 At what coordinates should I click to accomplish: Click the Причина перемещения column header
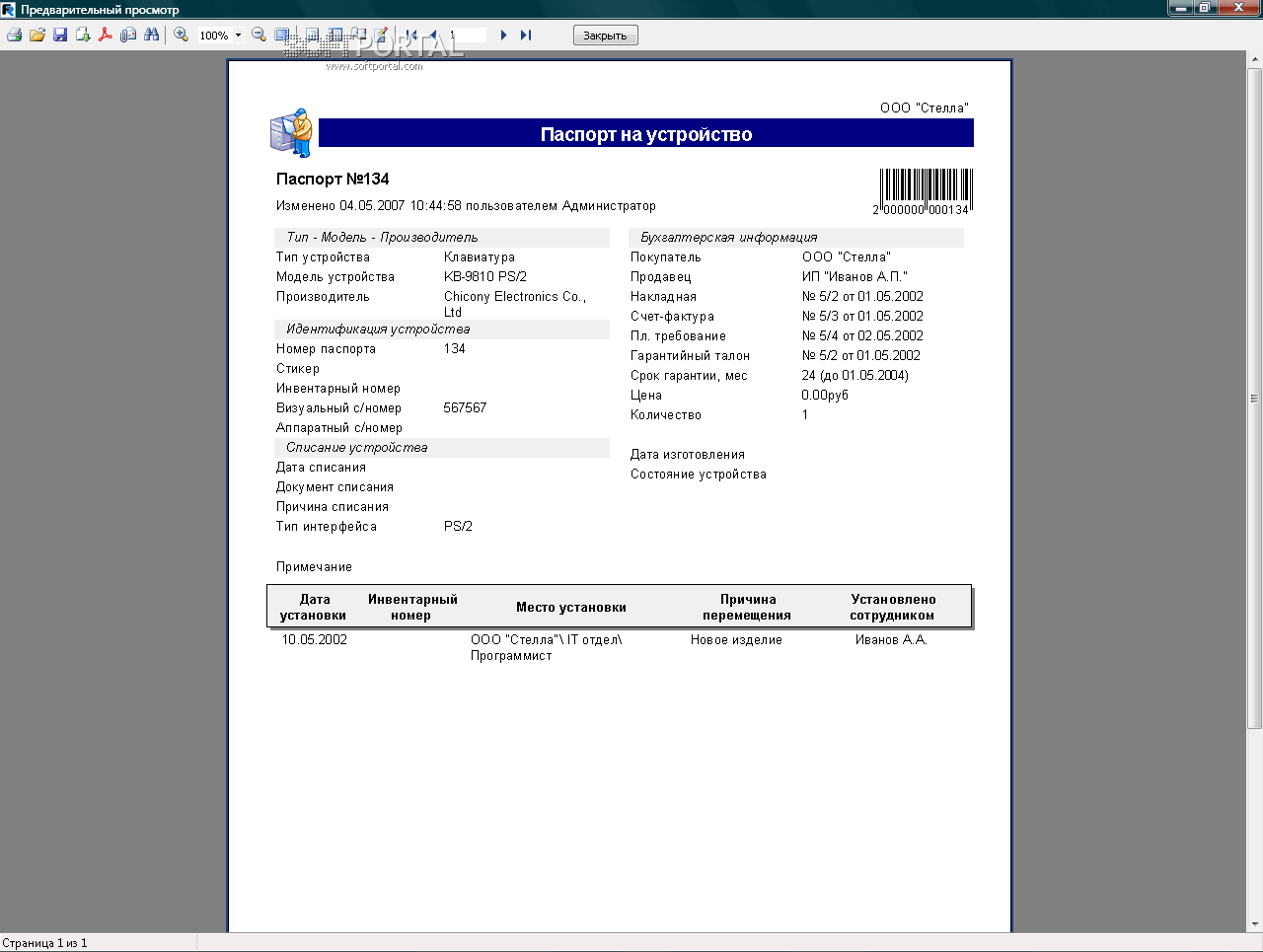tap(747, 607)
